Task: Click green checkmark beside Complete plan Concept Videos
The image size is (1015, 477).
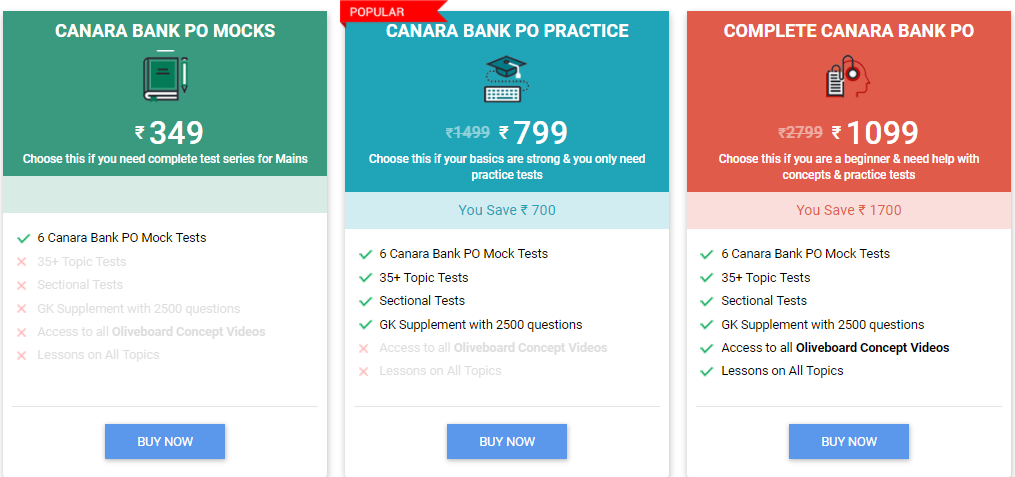Action: [707, 348]
